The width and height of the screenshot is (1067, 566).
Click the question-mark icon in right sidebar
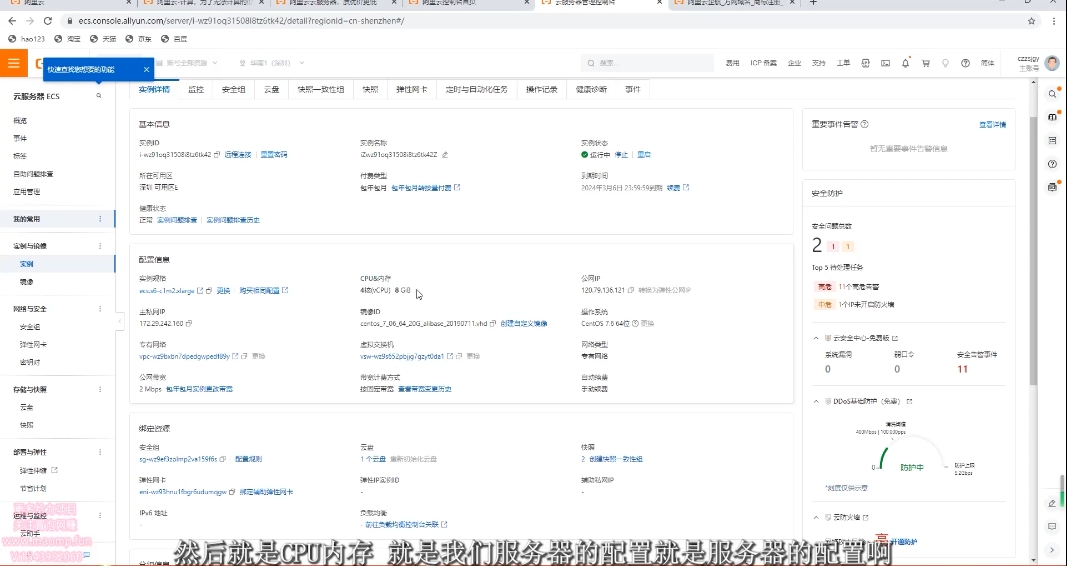1052,164
